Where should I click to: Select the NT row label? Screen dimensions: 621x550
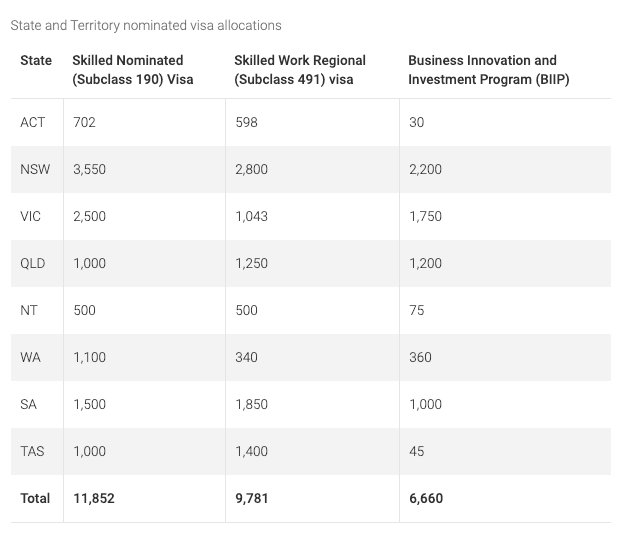coord(29,310)
